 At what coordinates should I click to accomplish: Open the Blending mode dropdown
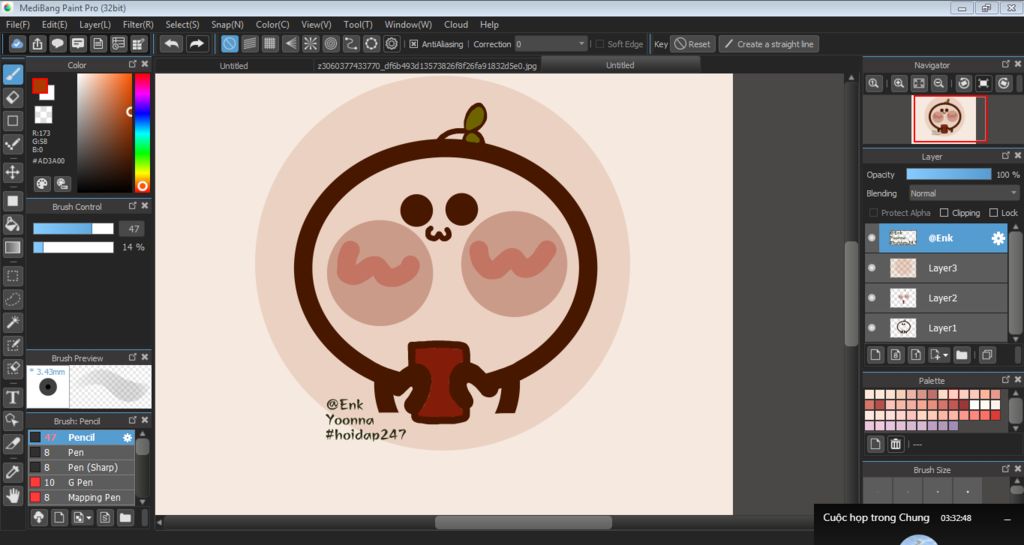coord(964,193)
